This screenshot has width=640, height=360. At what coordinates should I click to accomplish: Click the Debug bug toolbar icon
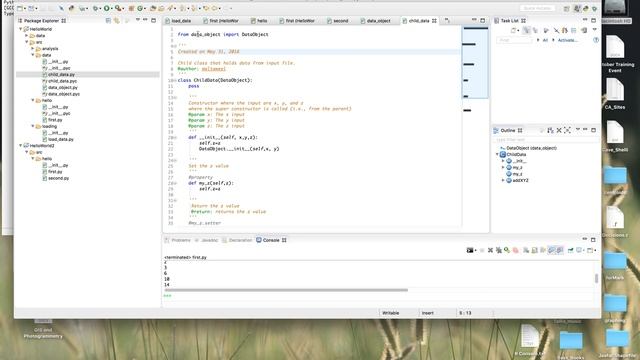pyautogui.click(x=95, y=8)
